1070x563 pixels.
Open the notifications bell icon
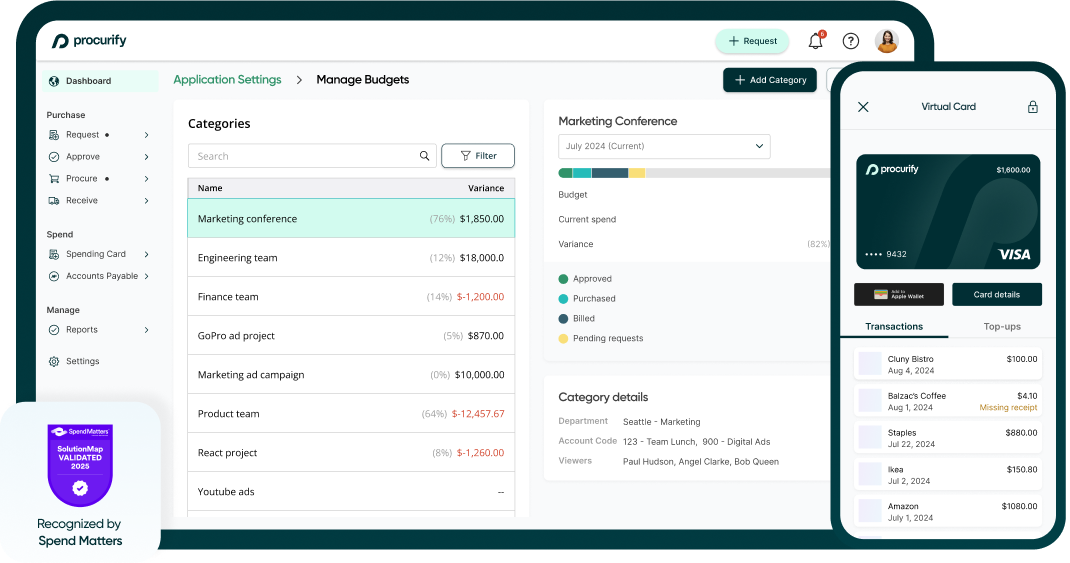click(x=816, y=41)
